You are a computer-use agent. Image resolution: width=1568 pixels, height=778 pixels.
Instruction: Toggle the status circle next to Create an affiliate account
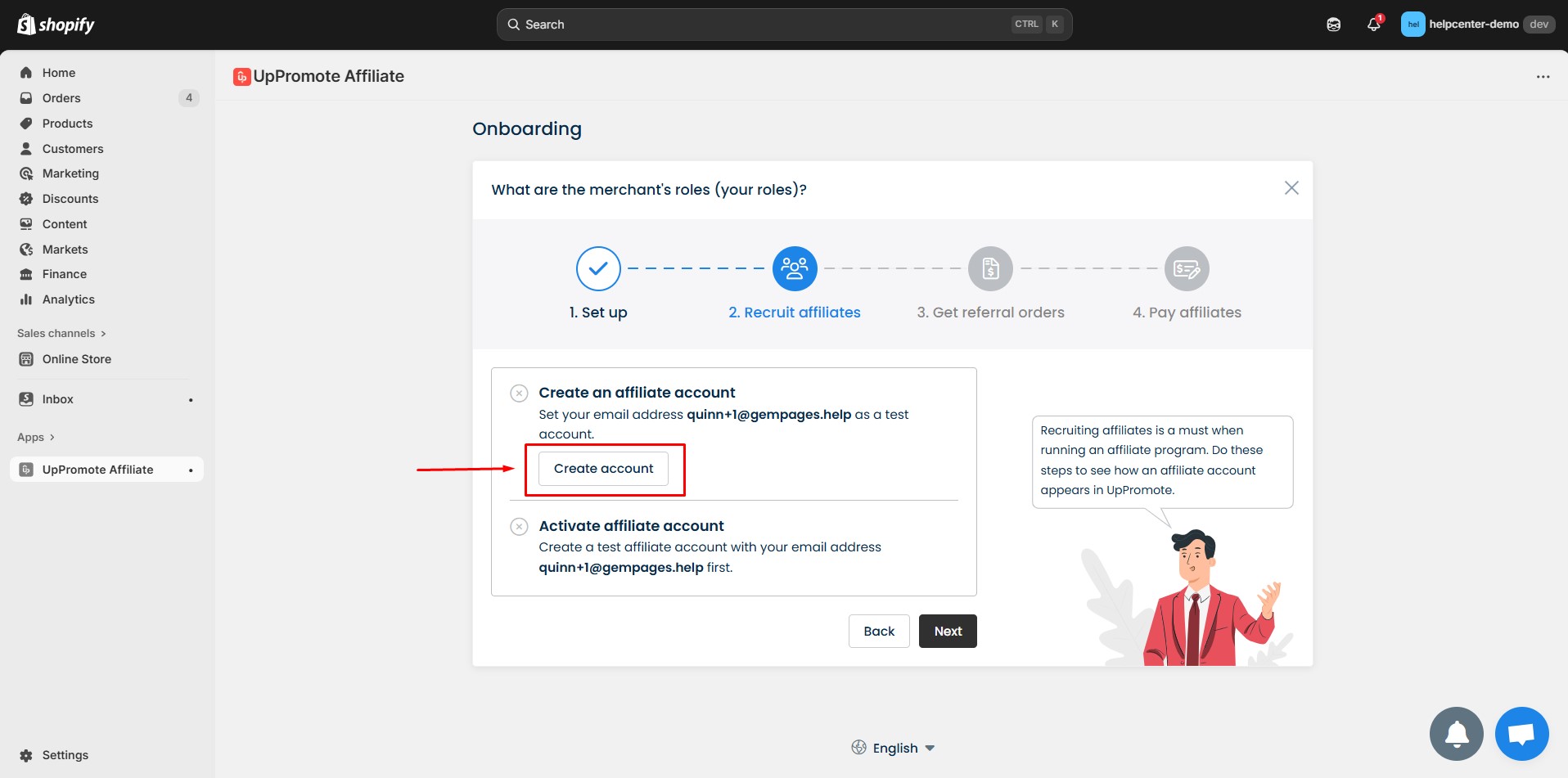pos(519,393)
